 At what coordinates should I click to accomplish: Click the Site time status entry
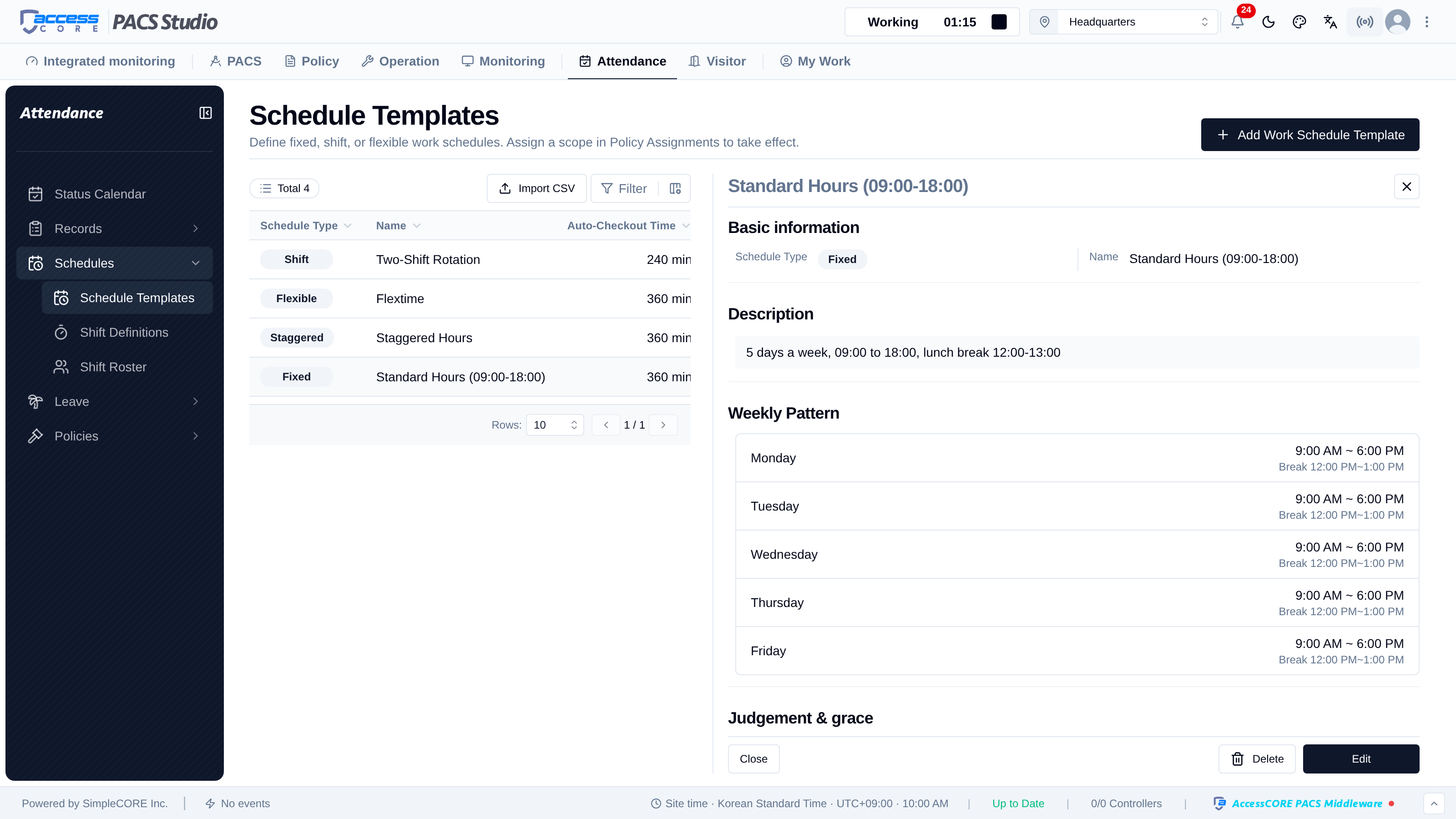pos(799,803)
